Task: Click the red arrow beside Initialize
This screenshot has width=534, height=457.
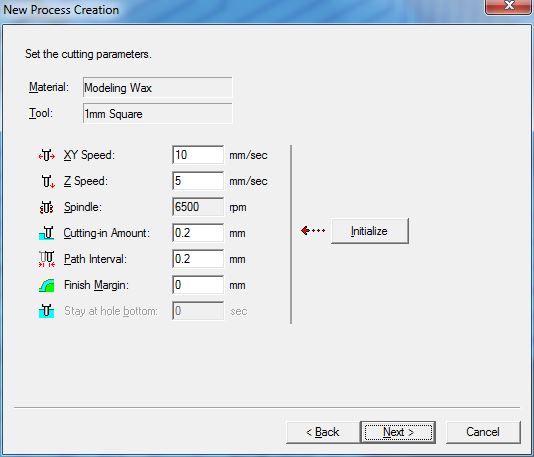Action: [x=313, y=231]
